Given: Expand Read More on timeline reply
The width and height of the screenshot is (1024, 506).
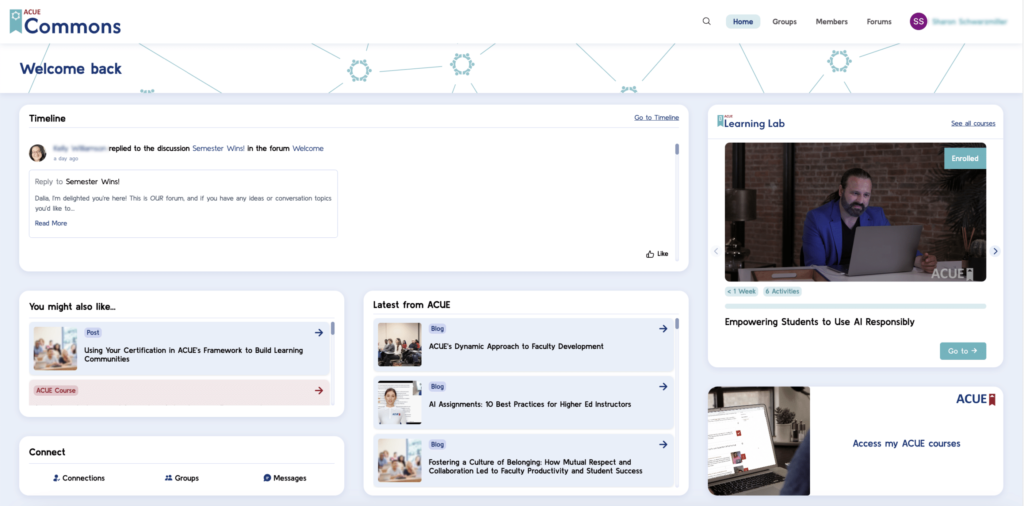Looking at the screenshot, I should click(x=51, y=223).
